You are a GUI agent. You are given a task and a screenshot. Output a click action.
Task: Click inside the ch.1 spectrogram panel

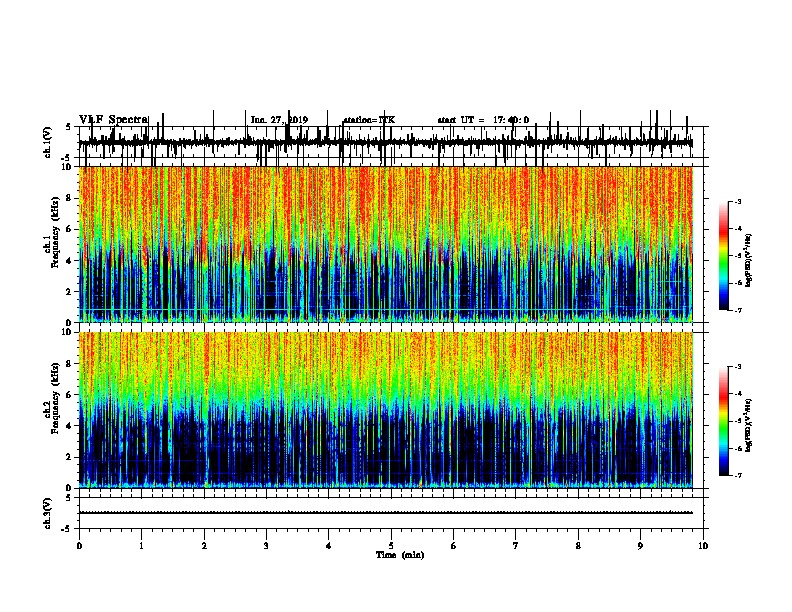(x=386, y=244)
